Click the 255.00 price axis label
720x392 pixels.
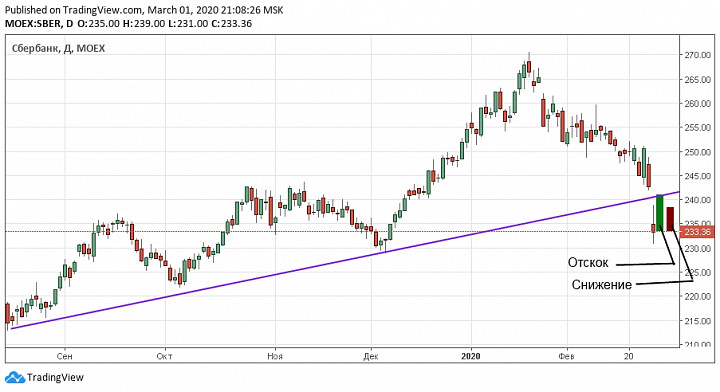pos(698,128)
